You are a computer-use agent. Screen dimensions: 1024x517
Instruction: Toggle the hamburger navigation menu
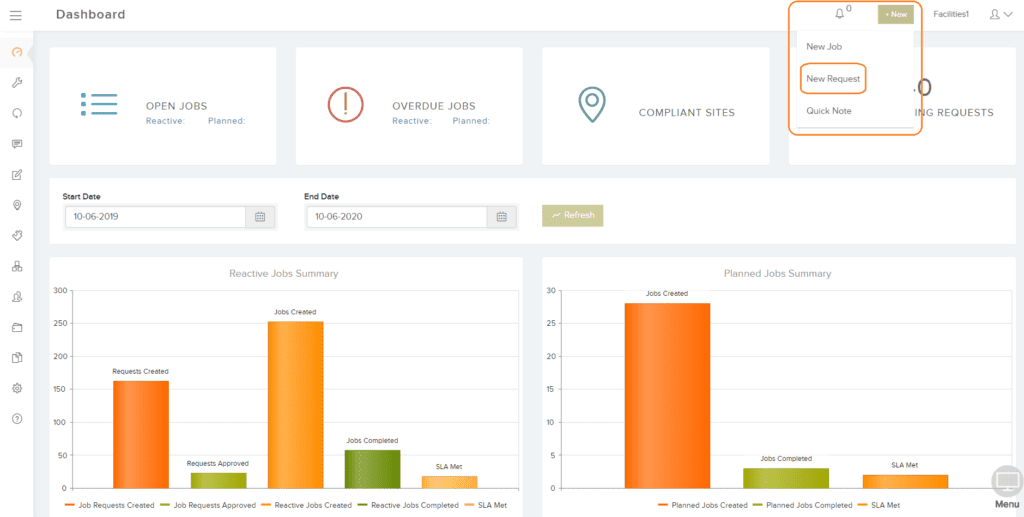pos(16,15)
